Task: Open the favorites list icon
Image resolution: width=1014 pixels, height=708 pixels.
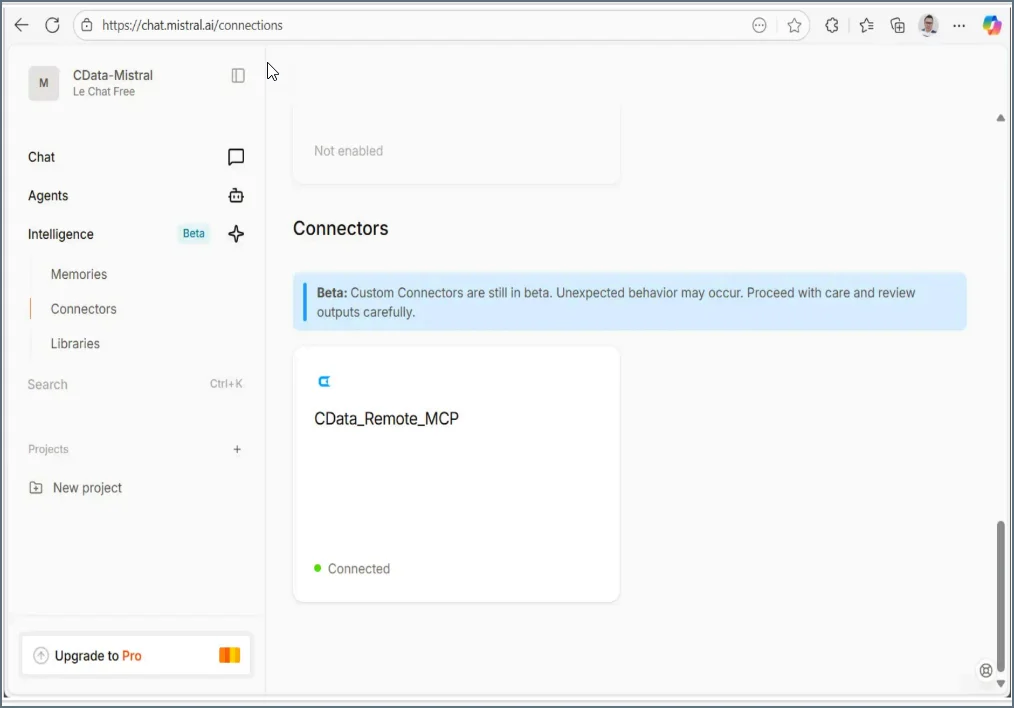Action: pyautogui.click(x=866, y=25)
